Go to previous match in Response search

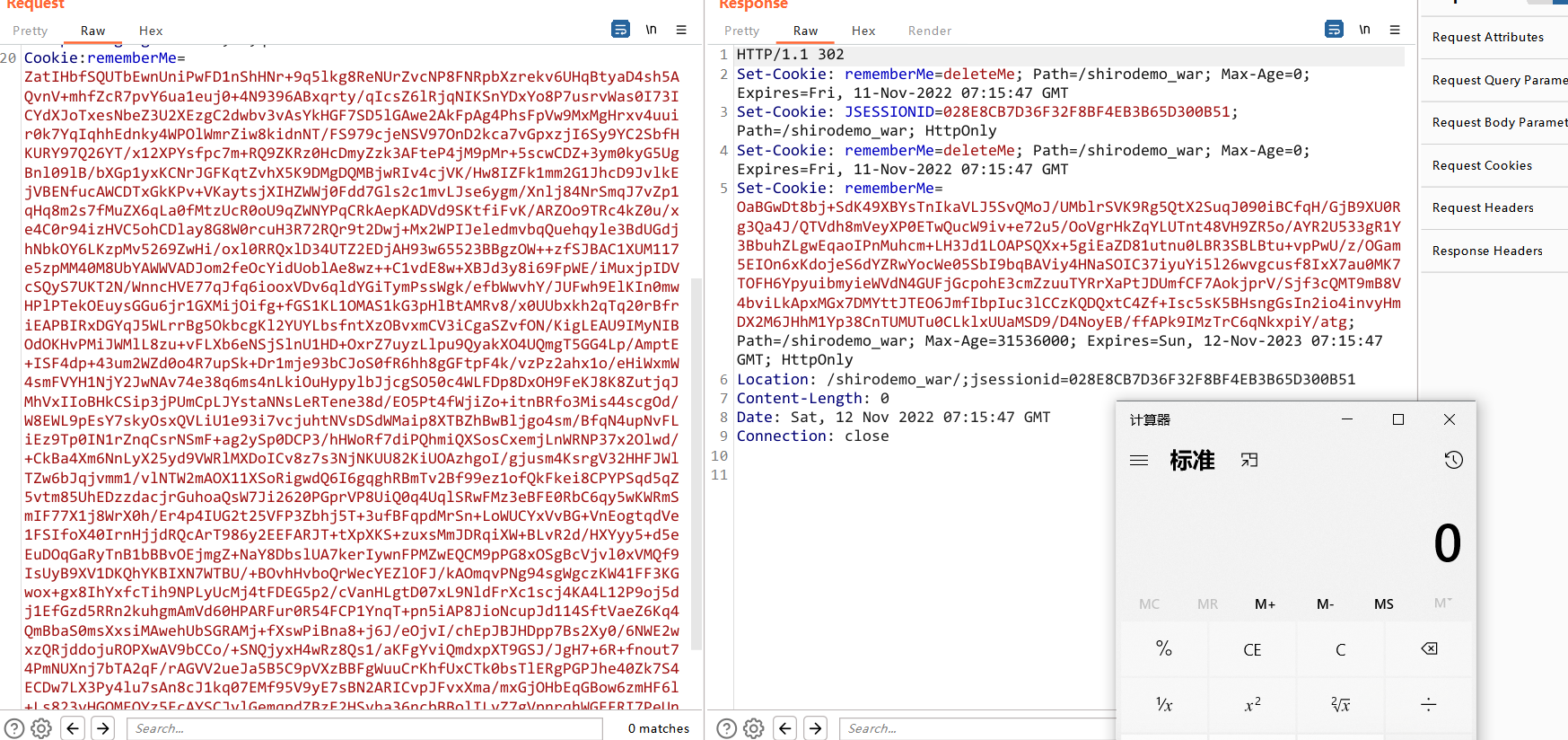785,728
